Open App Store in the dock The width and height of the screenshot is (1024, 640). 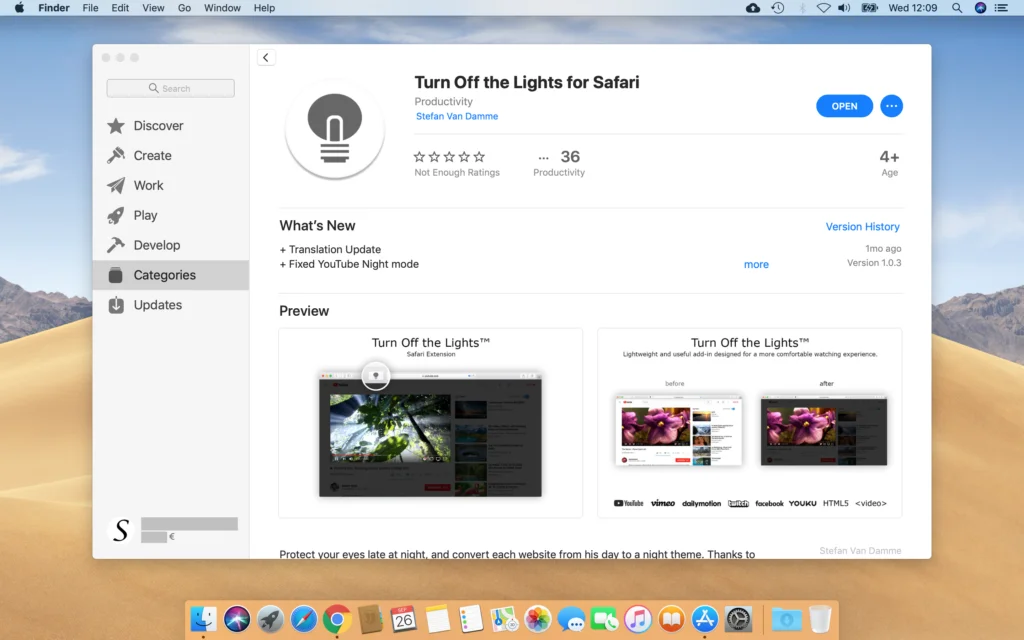pos(705,618)
